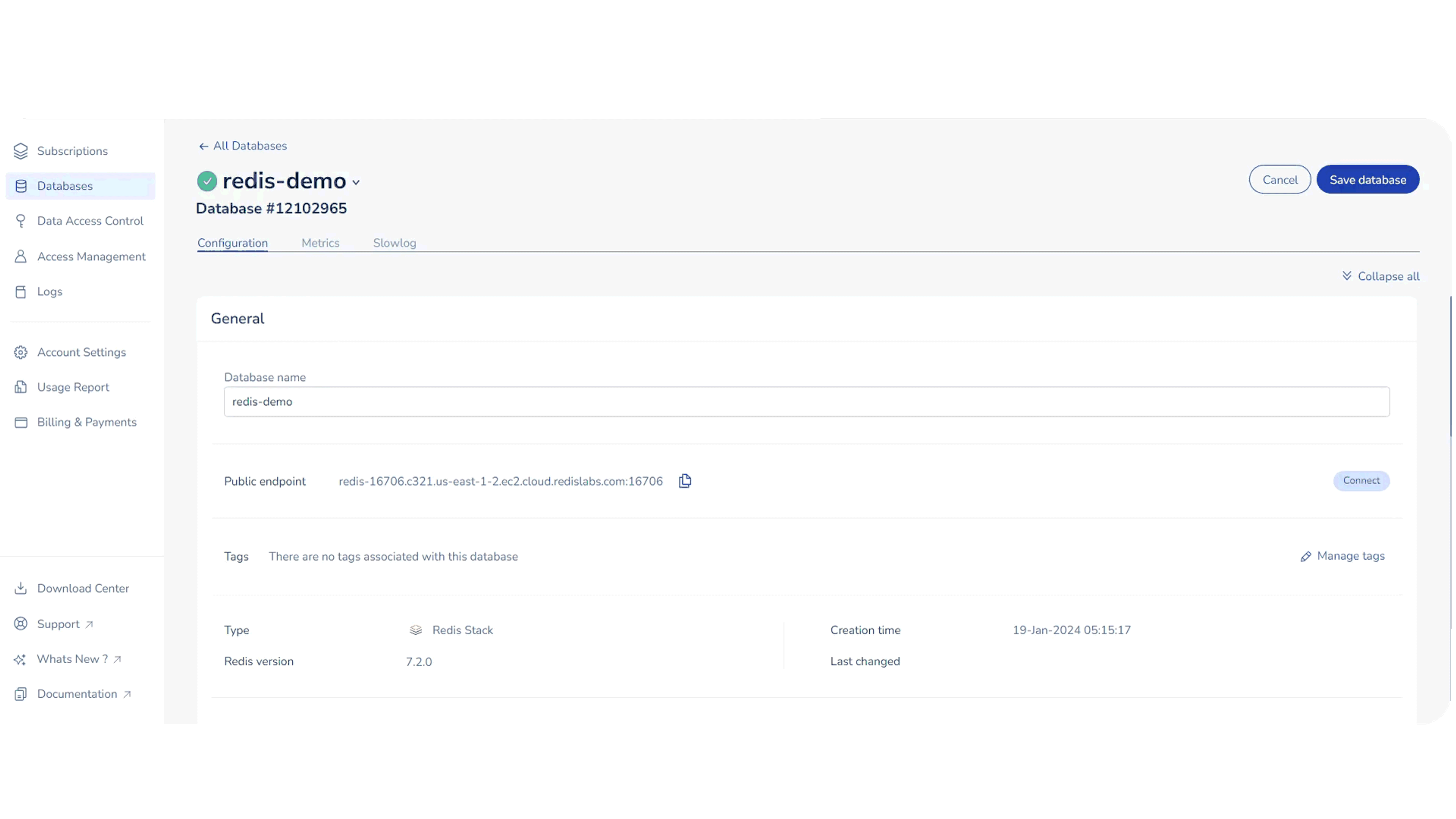Open the Slowlog tab
Viewport: 1456px width, 819px height.
tap(394, 243)
